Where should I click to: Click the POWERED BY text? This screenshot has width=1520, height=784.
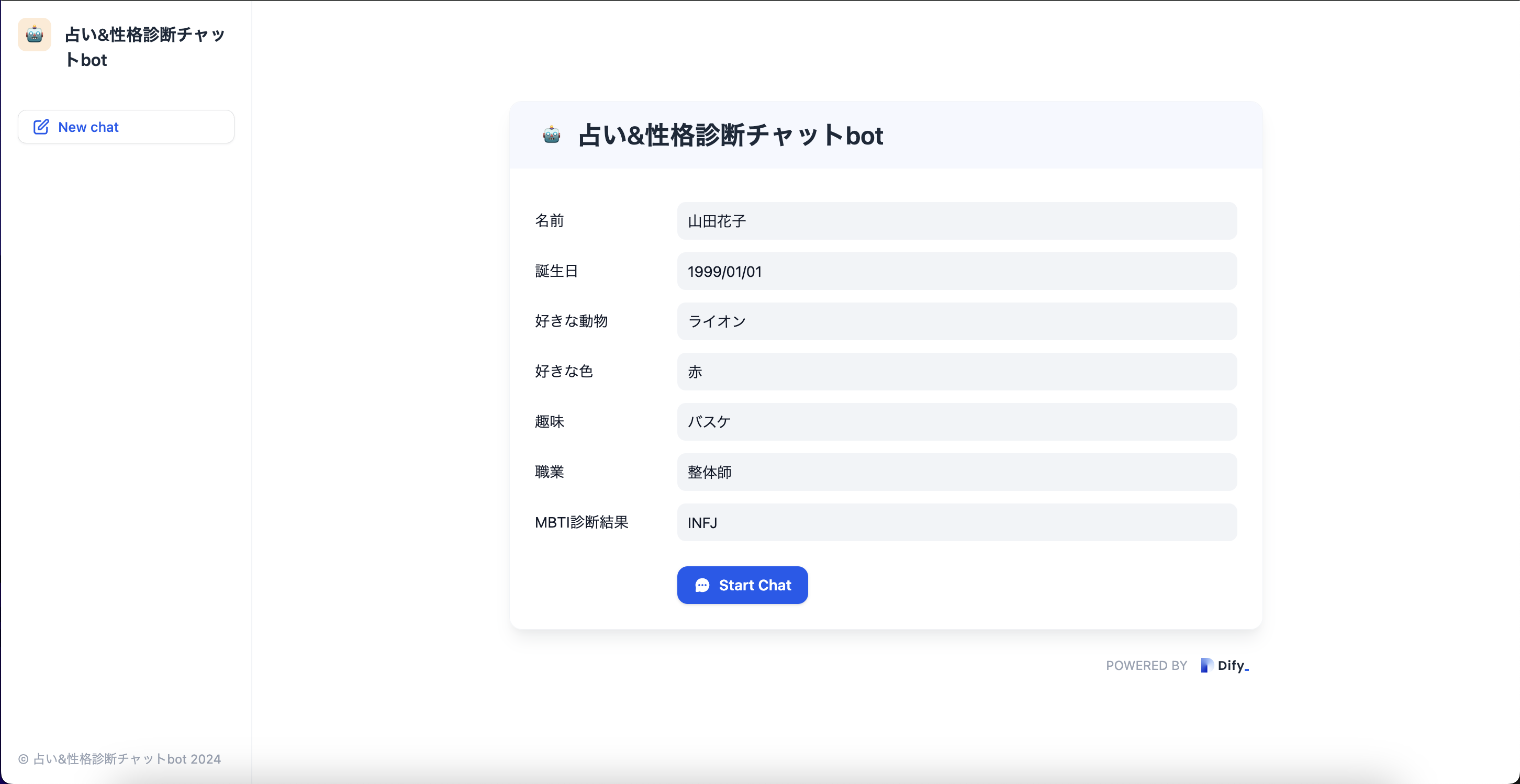1146,665
